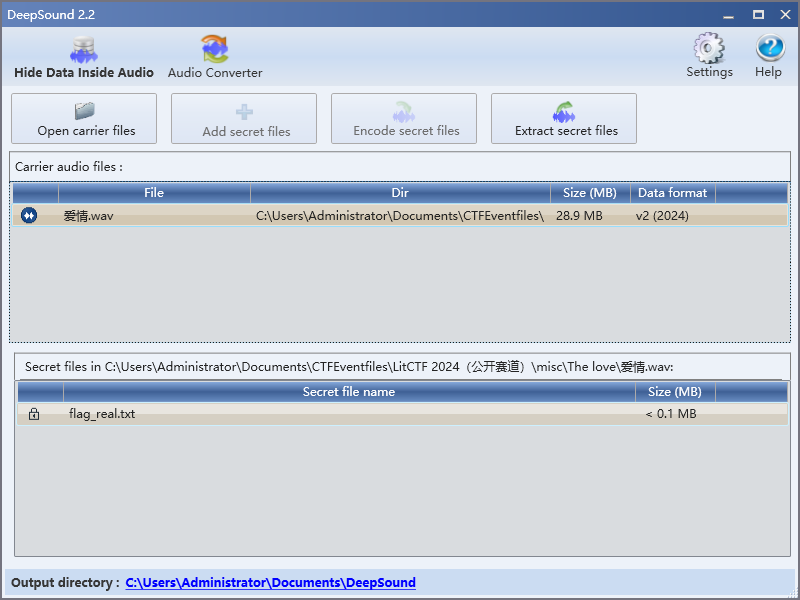Viewport: 800px width, 600px height.
Task: Close the DeepSound window
Action: pos(786,15)
